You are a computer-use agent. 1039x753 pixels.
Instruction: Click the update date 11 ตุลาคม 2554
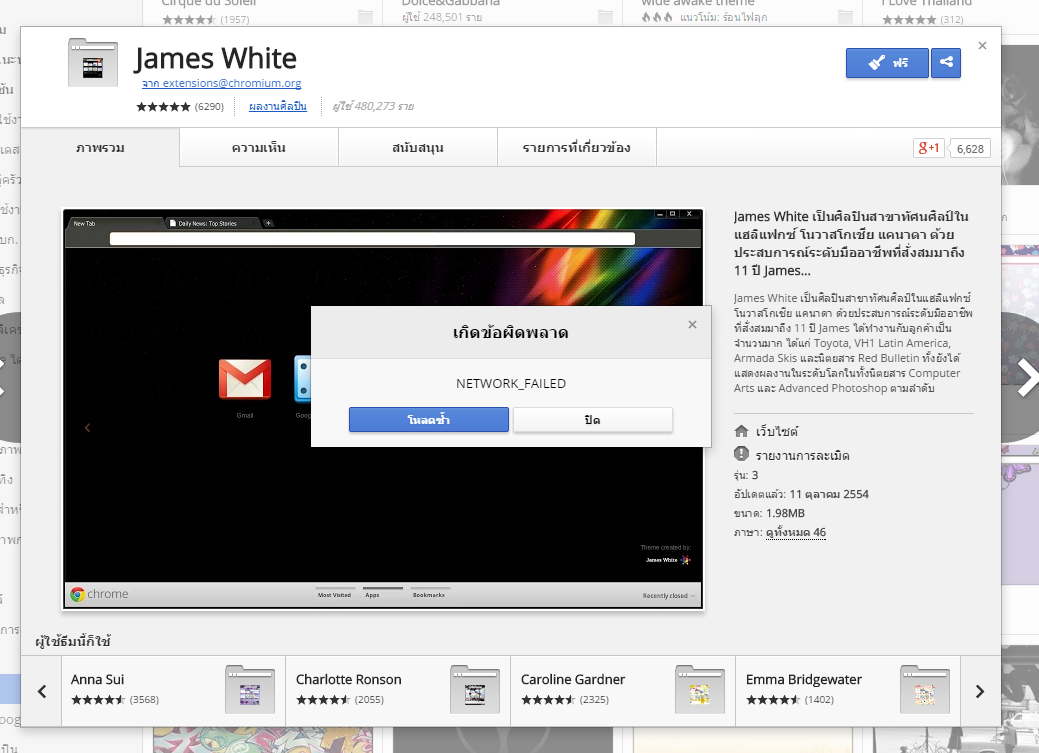coord(828,494)
